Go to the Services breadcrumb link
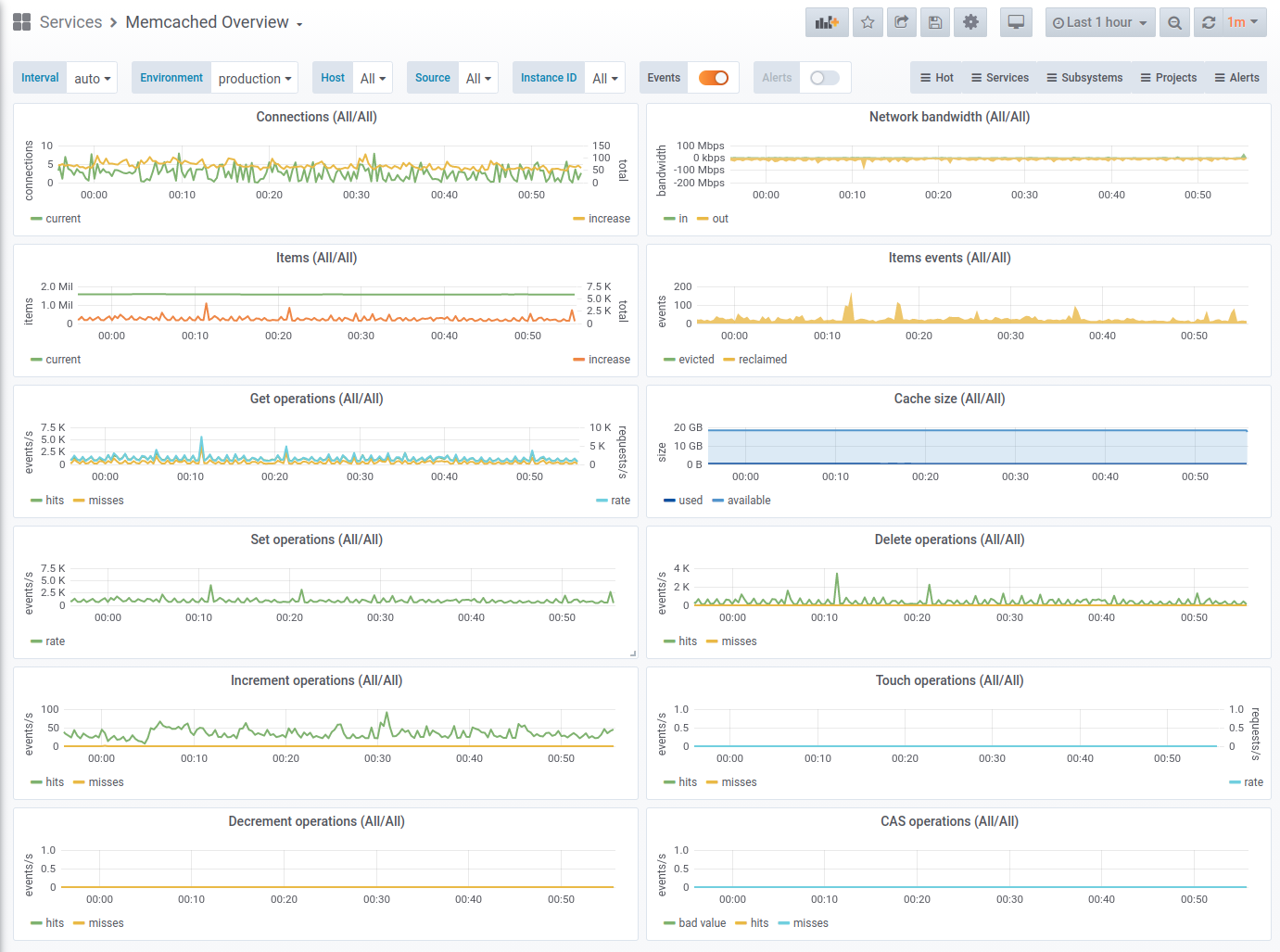 click(x=70, y=22)
